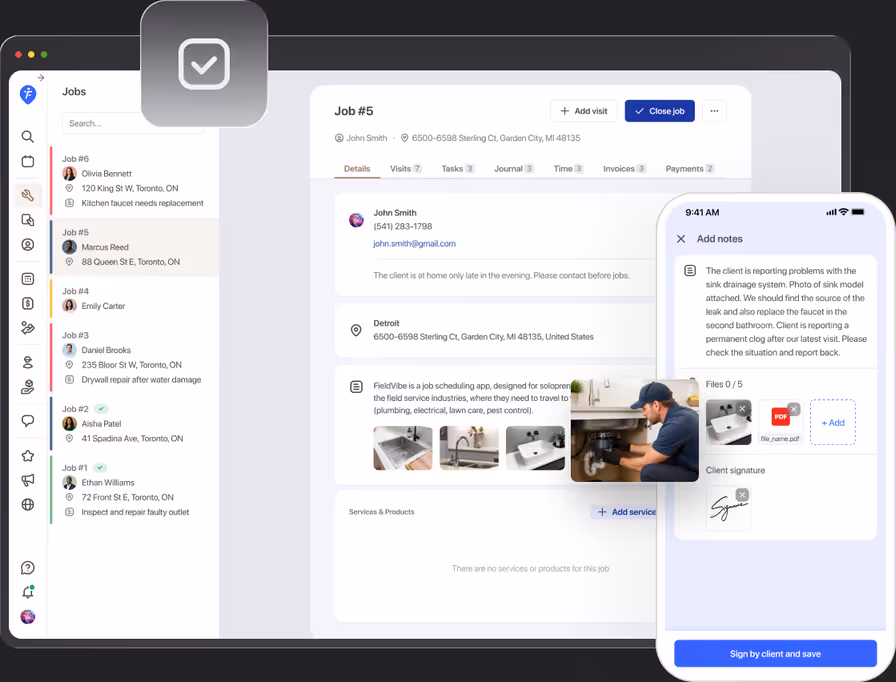This screenshot has width=896, height=682.
Task: Switch to the Payments tab
Action: click(689, 169)
